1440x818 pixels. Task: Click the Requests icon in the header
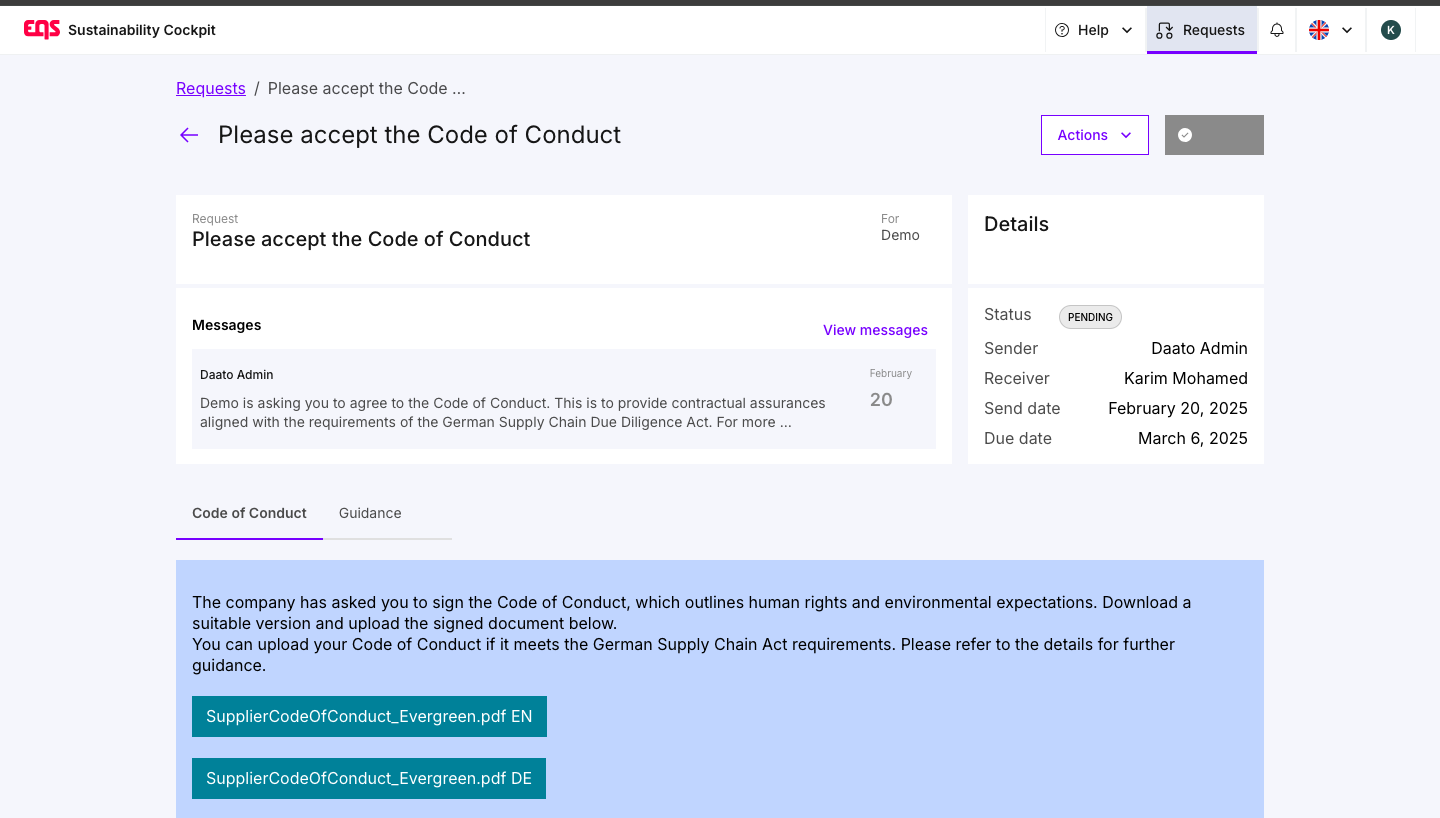1164,30
